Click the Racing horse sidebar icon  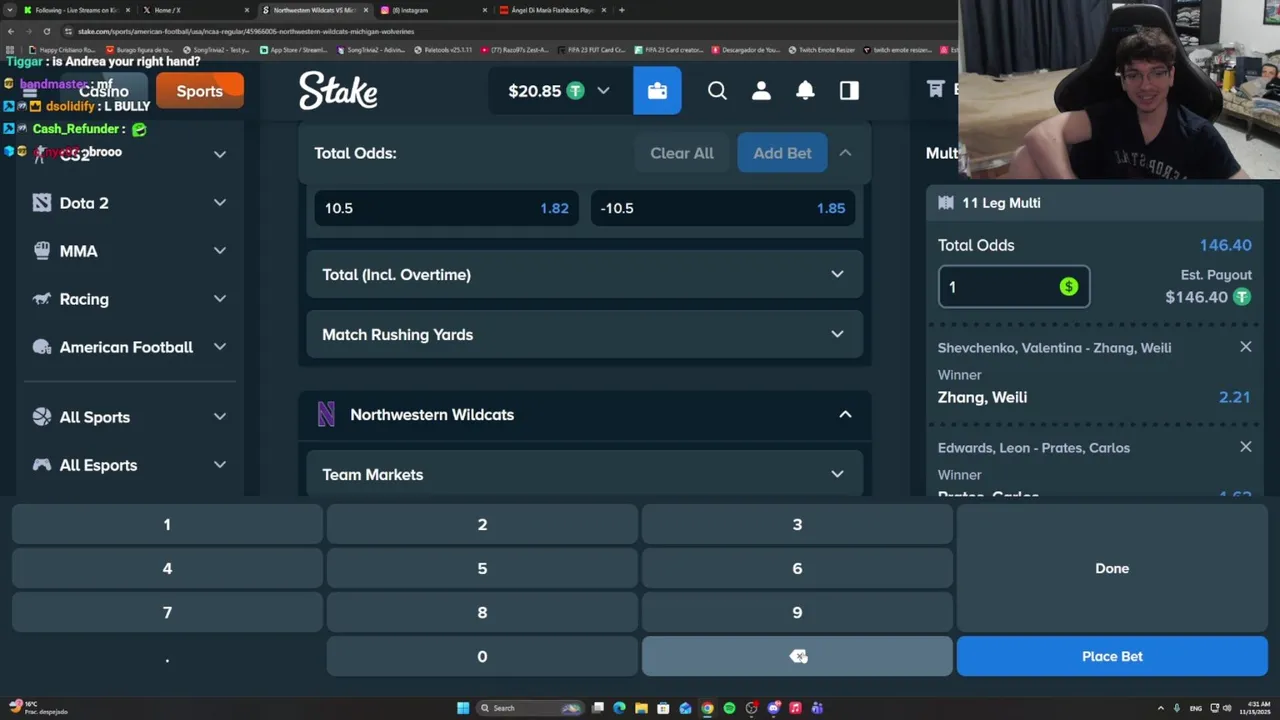coord(42,299)
